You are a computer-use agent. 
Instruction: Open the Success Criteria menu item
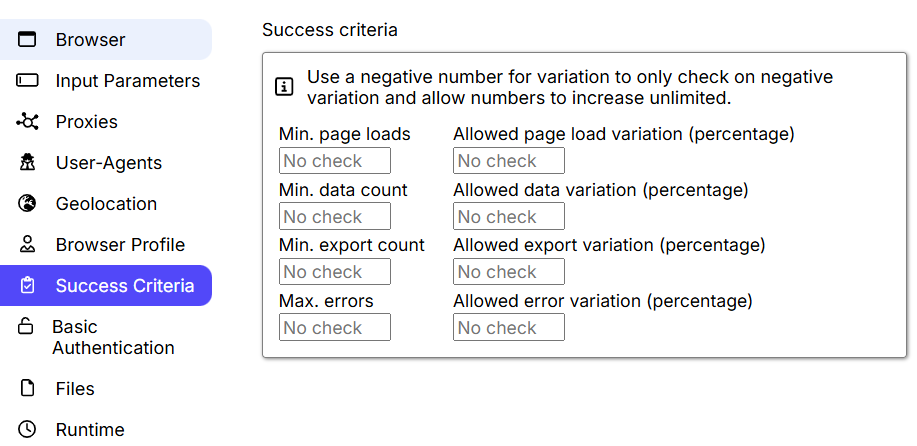(124, 286)
